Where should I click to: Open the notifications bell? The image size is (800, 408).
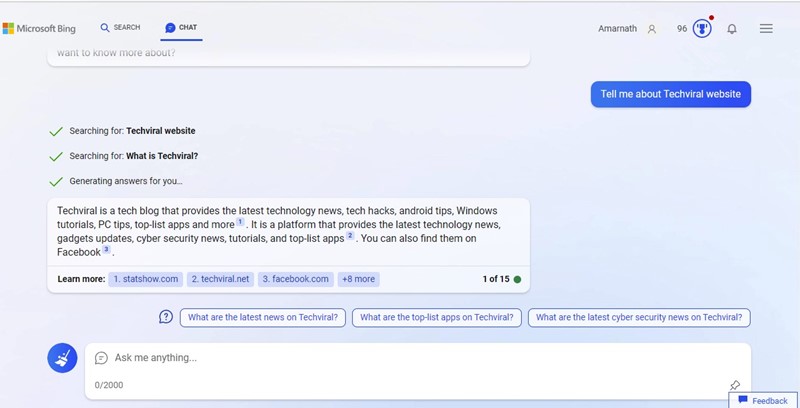[x=732, y=29]
